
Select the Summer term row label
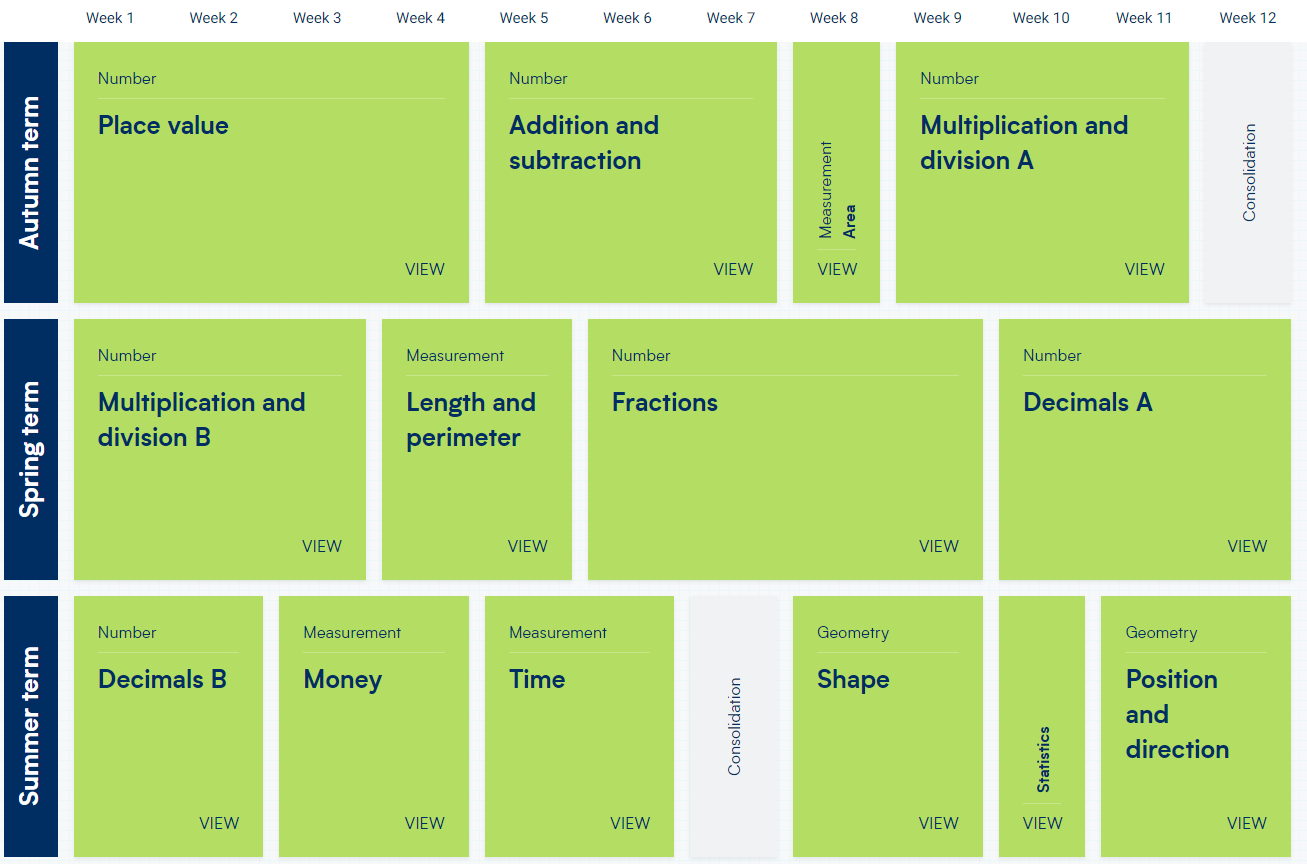pos(31,727)
